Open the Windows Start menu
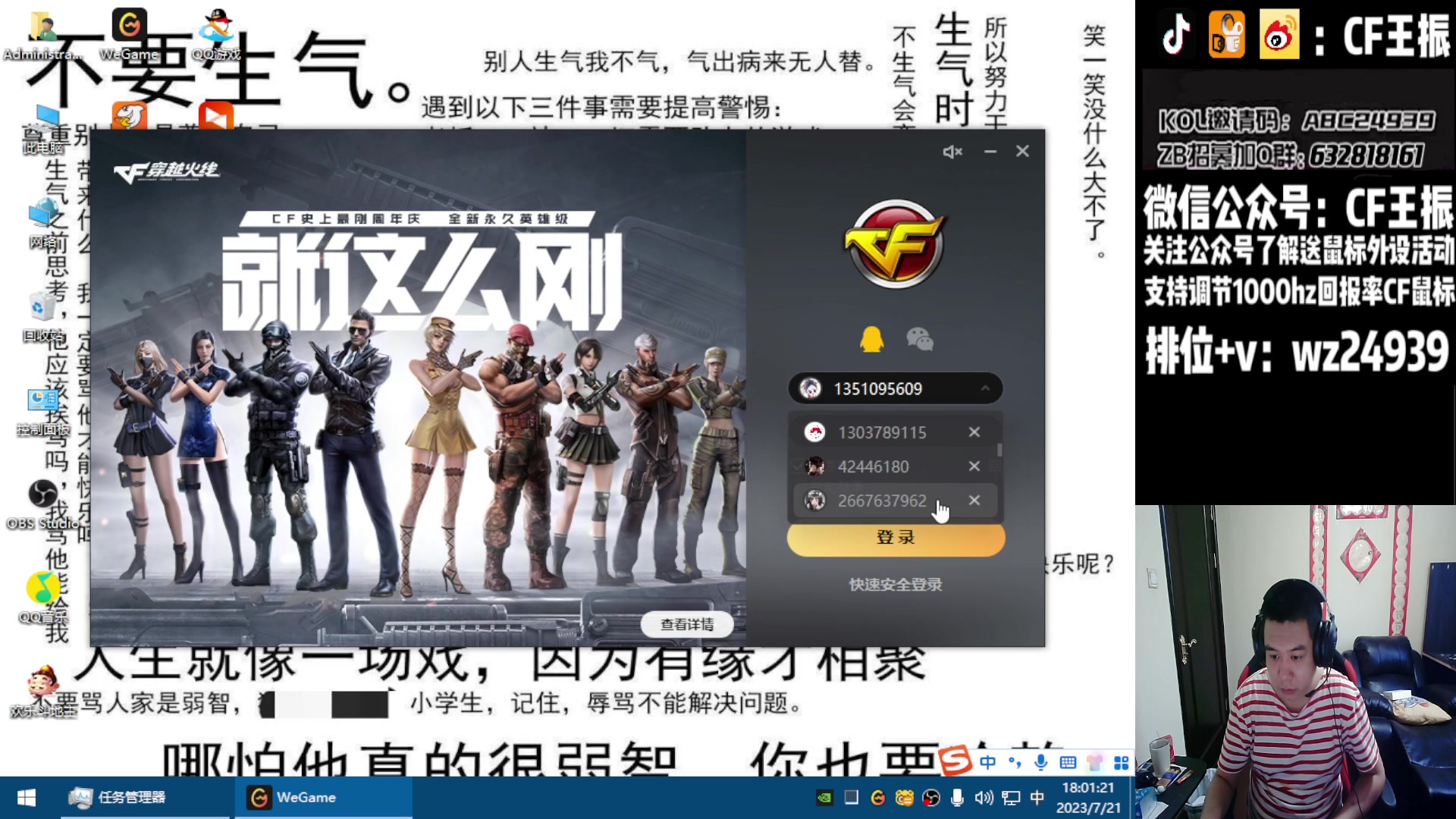The width and height of the screenshot is (1456, 819). coord(27,798)
